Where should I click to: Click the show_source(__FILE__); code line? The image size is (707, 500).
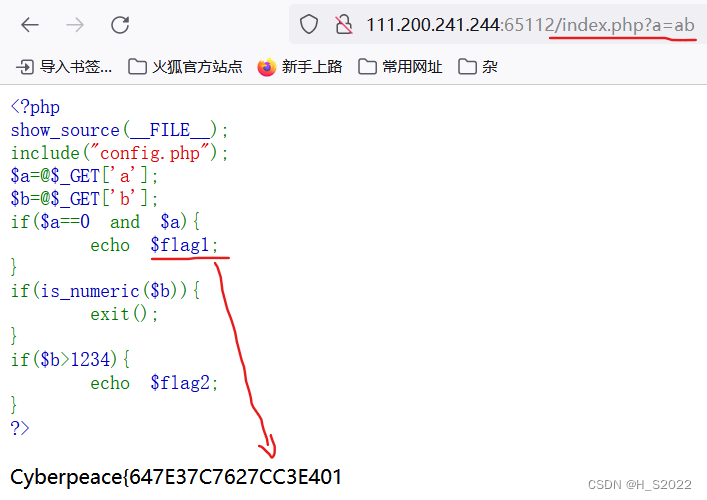click(x=119, y=130)
